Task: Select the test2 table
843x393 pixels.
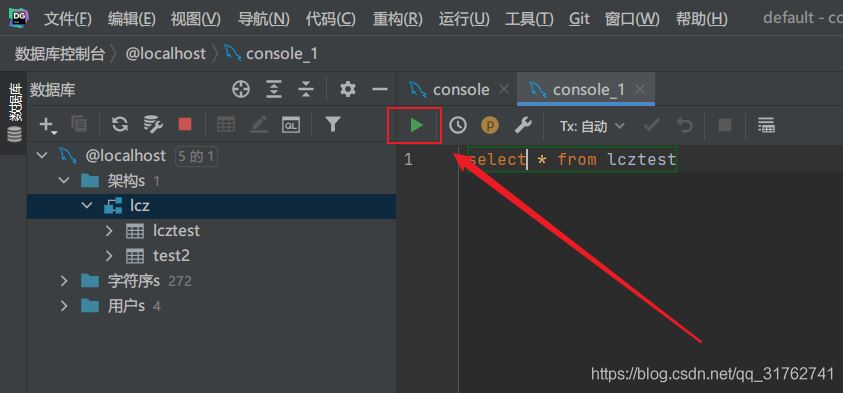Action: (171, 256)
